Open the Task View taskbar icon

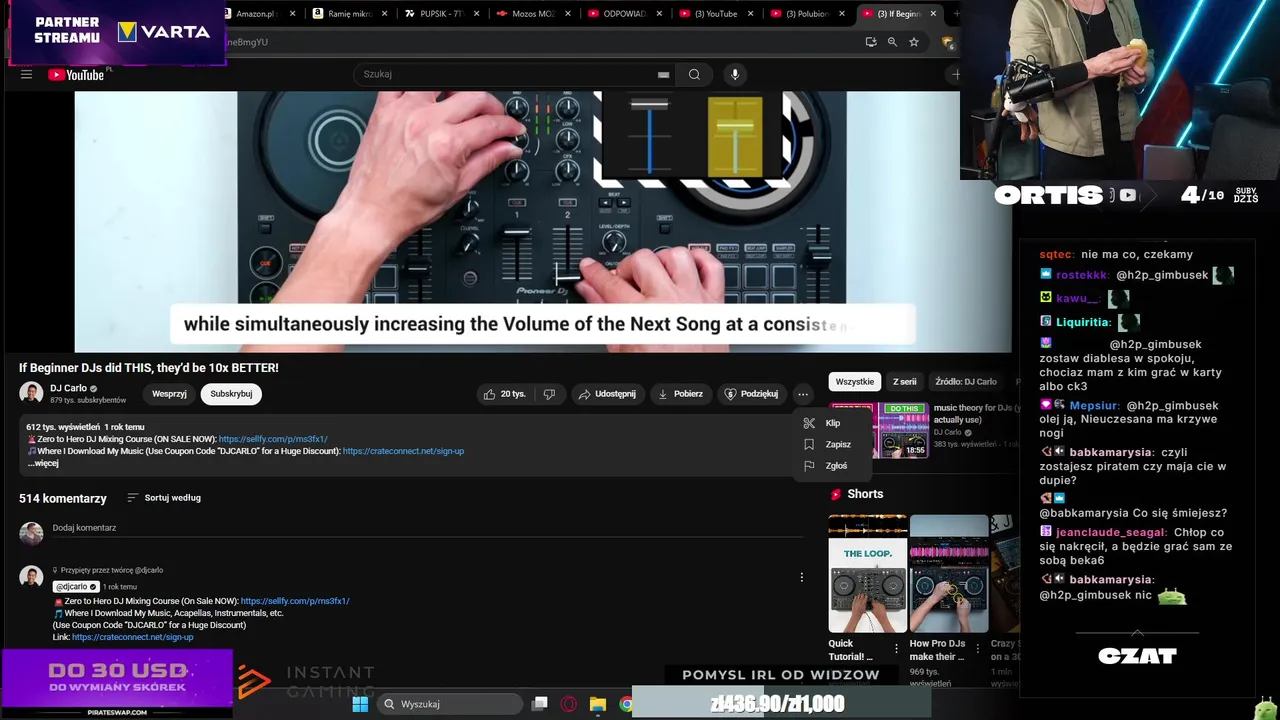tap(540, 704)
